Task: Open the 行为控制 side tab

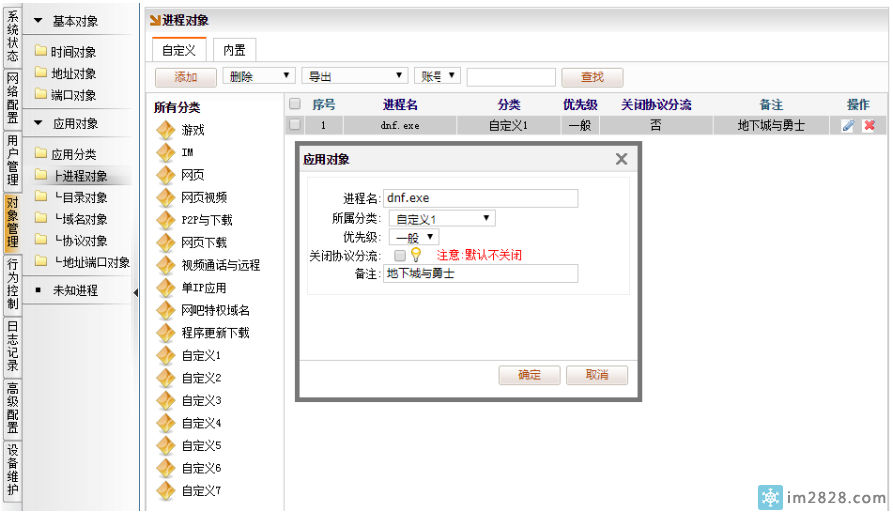Action: tap(12, 282)
